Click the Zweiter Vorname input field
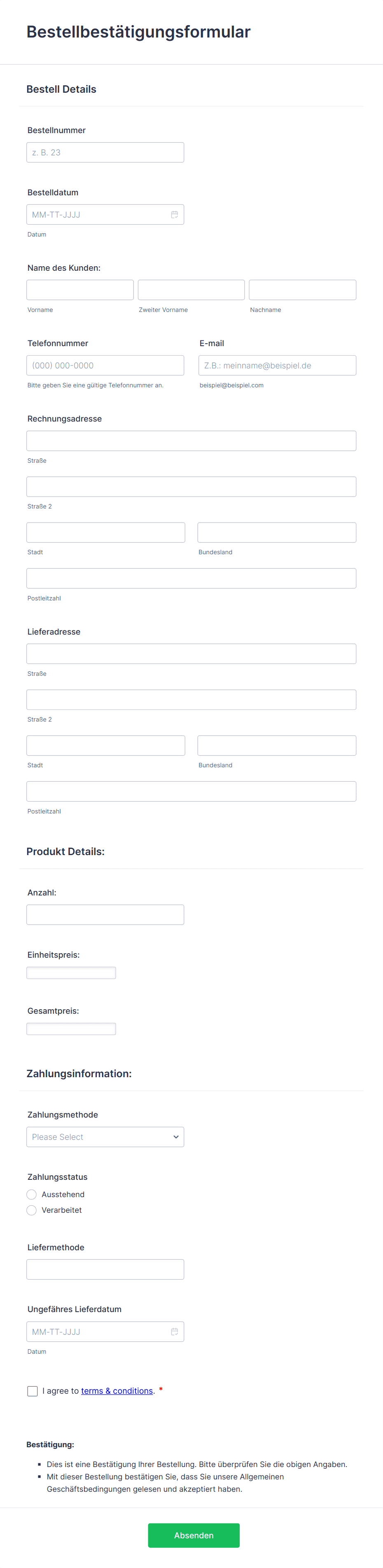This screenshot has width=383, height=1568. [191, 289]
